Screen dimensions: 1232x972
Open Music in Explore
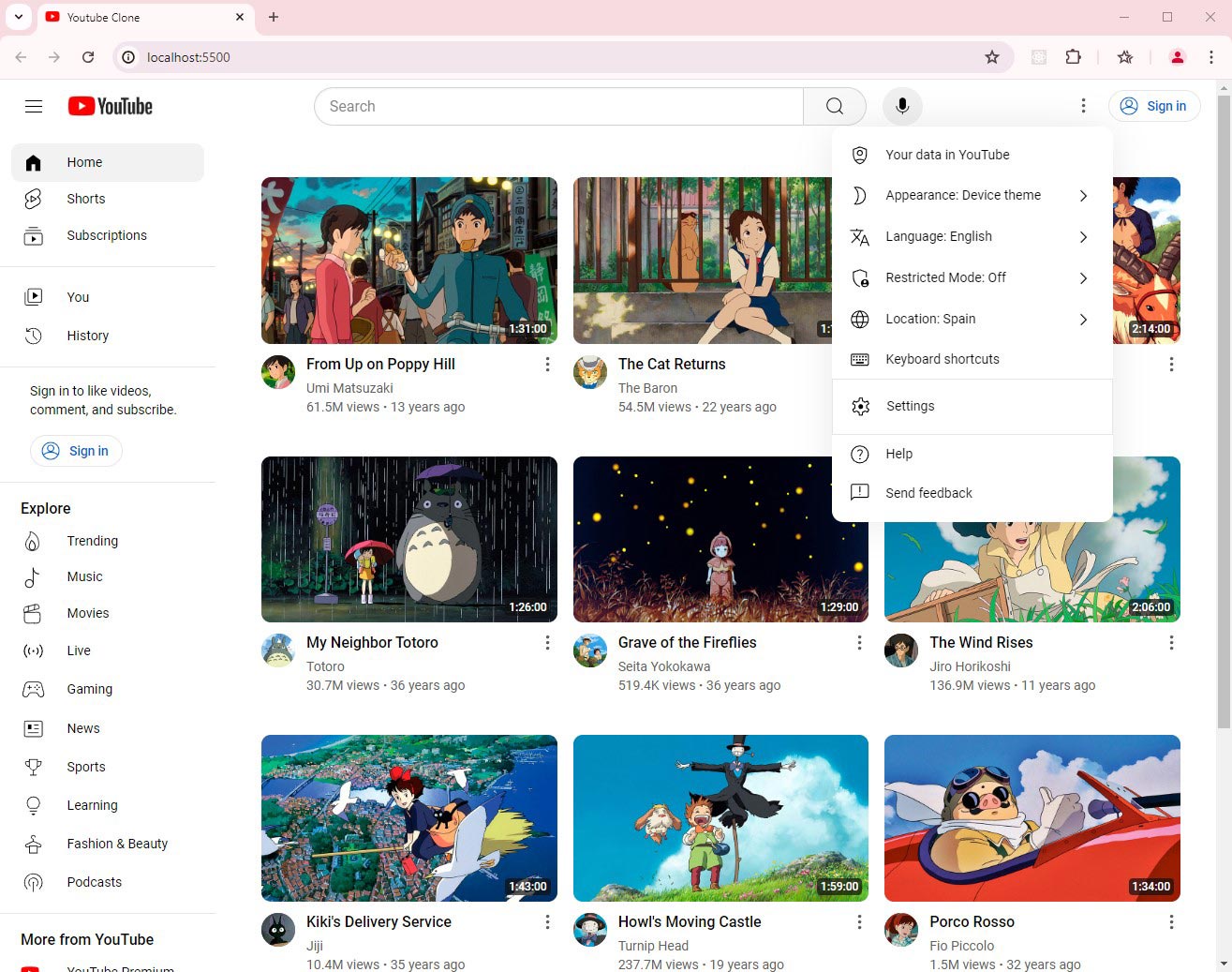(x=108, y=576)
